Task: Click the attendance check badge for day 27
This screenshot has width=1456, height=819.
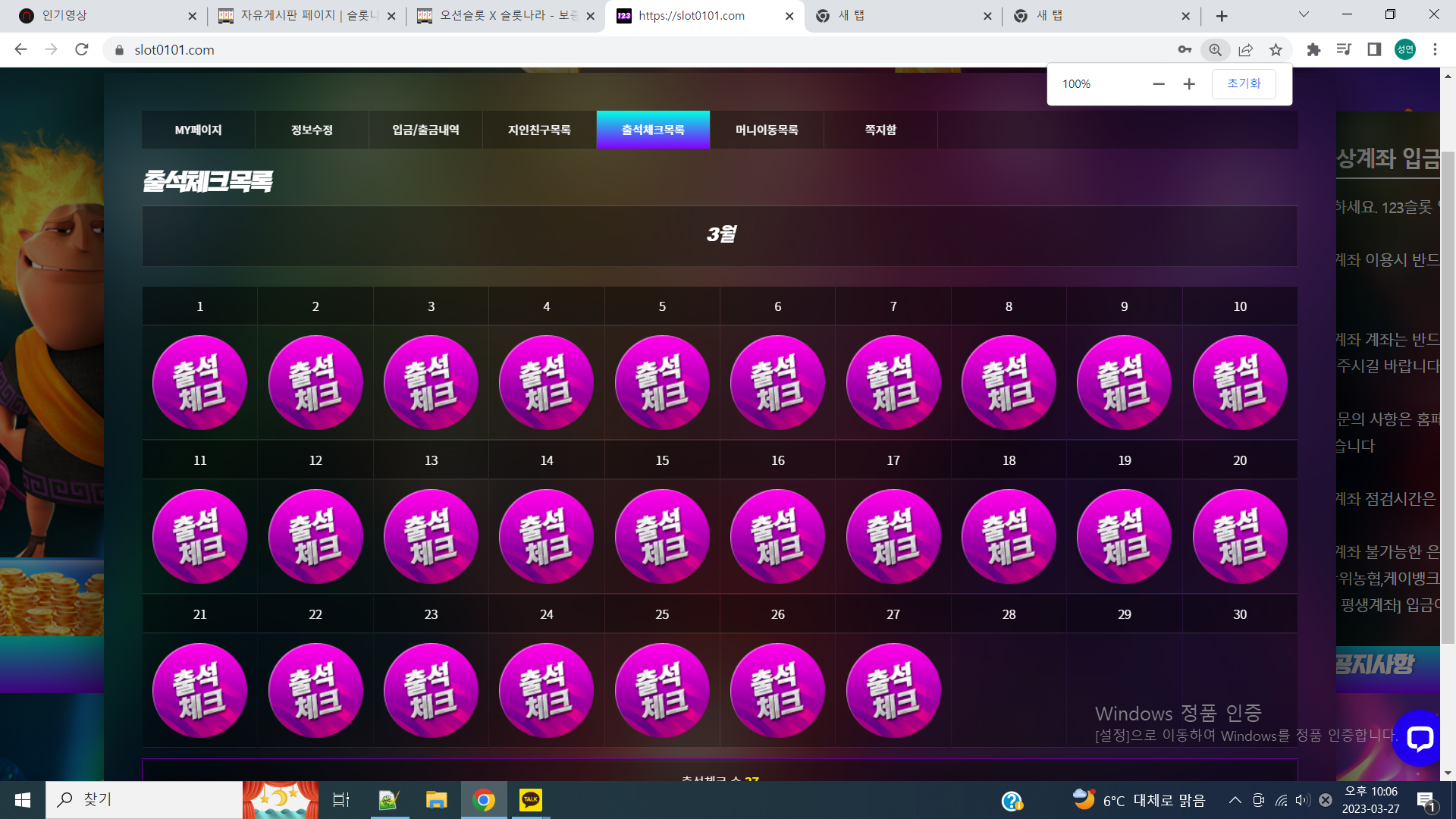Action: [x=893, y=691]
